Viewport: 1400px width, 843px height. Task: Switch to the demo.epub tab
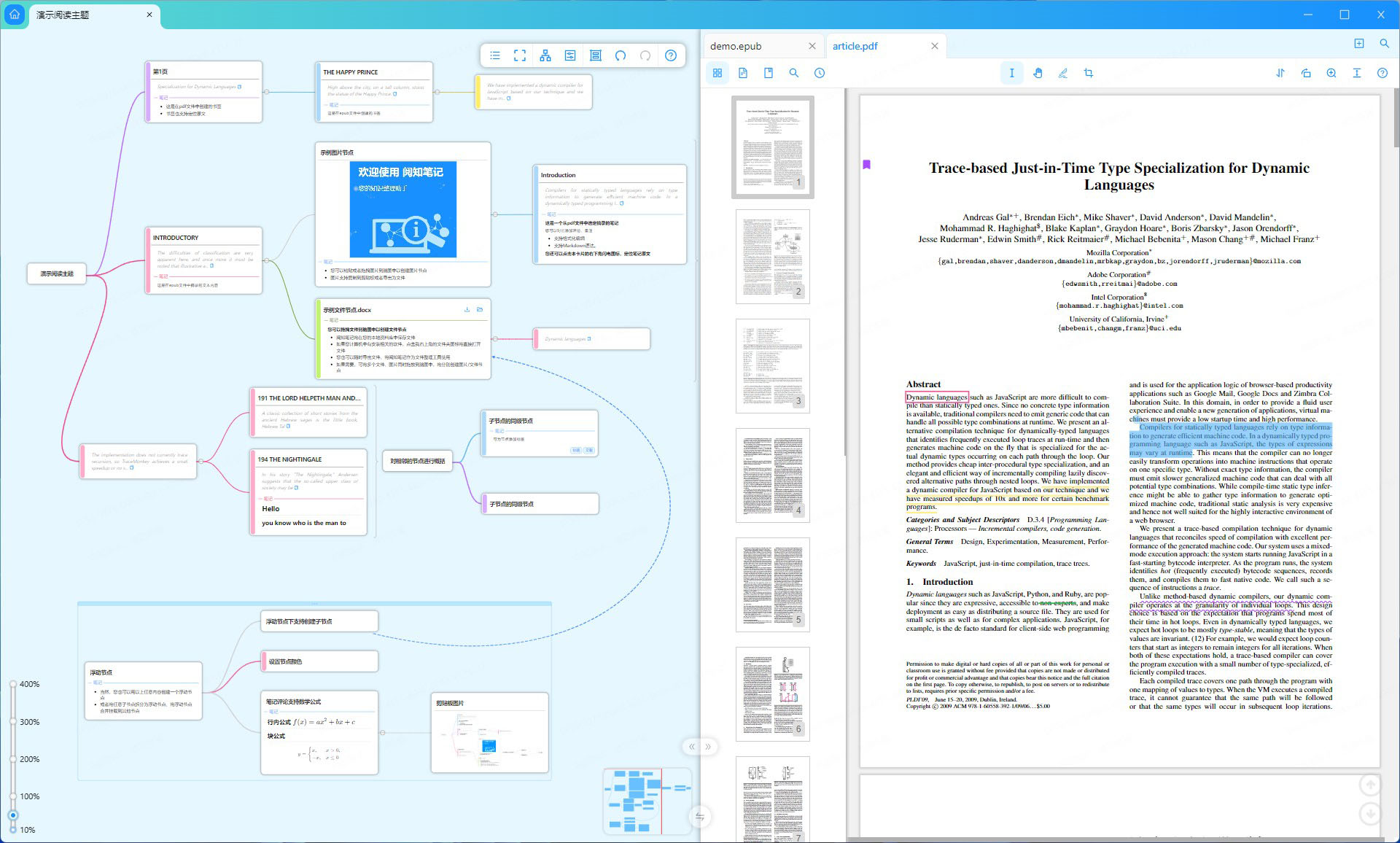pos(736,46)
